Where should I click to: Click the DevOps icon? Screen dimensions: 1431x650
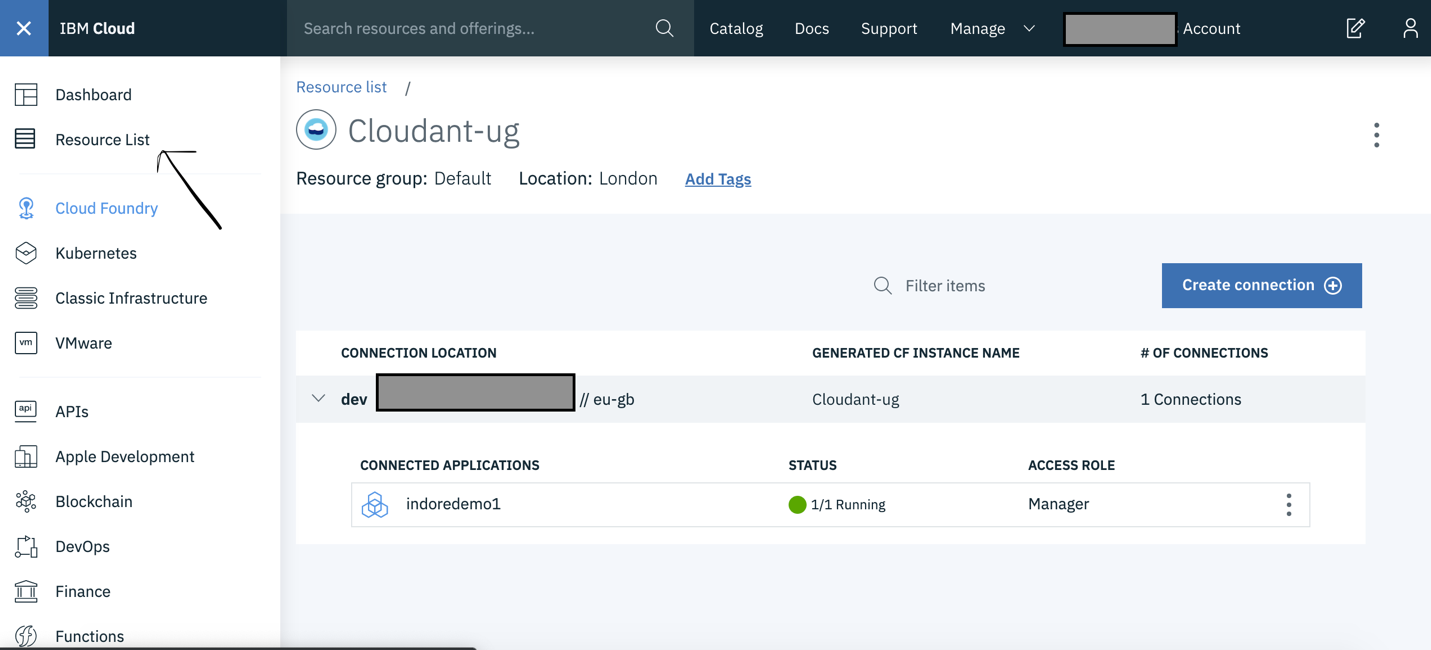tap(26, 546)
